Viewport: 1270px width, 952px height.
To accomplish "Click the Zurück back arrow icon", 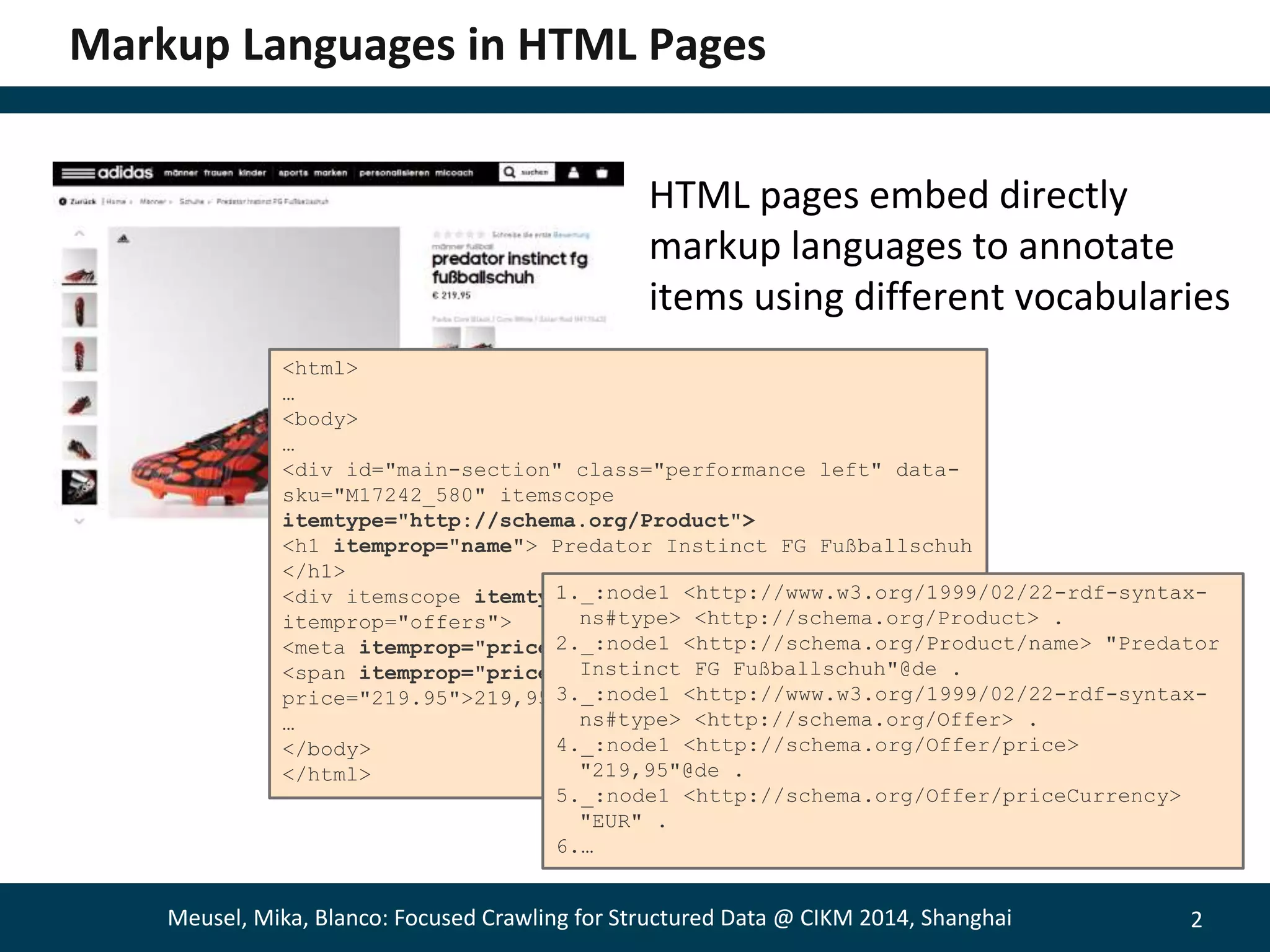I will click(63, 201).
